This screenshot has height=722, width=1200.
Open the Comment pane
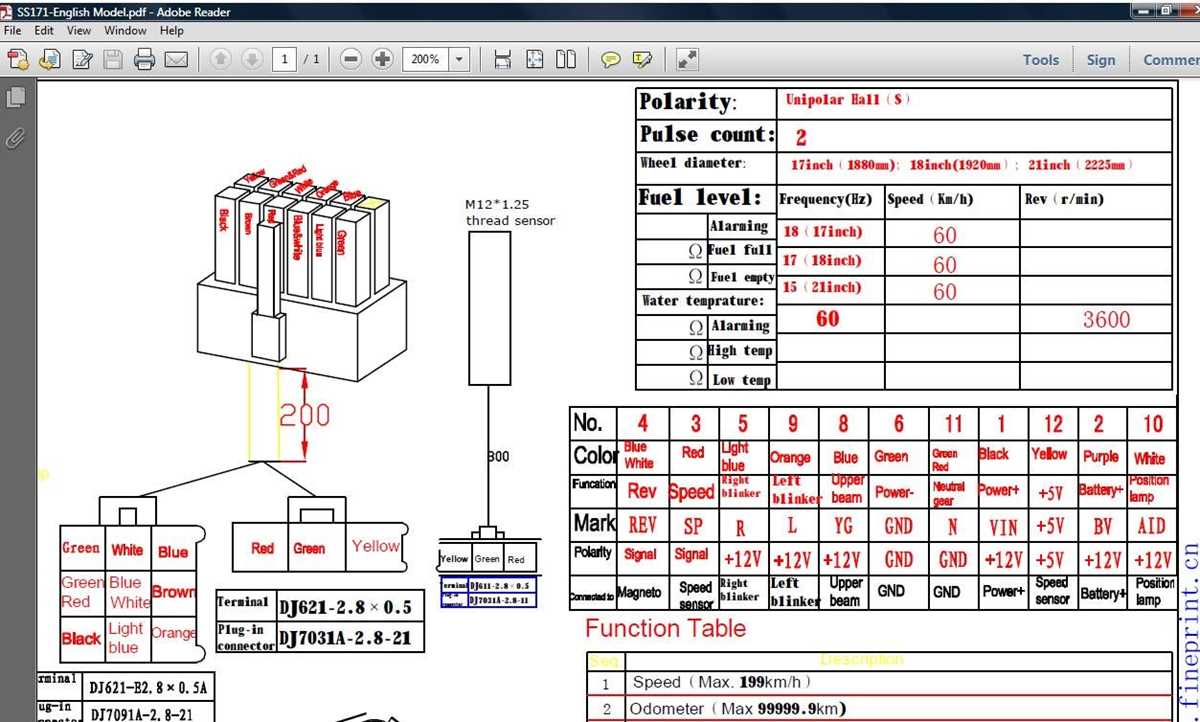pyautogui.click(x=1169, y=60)
